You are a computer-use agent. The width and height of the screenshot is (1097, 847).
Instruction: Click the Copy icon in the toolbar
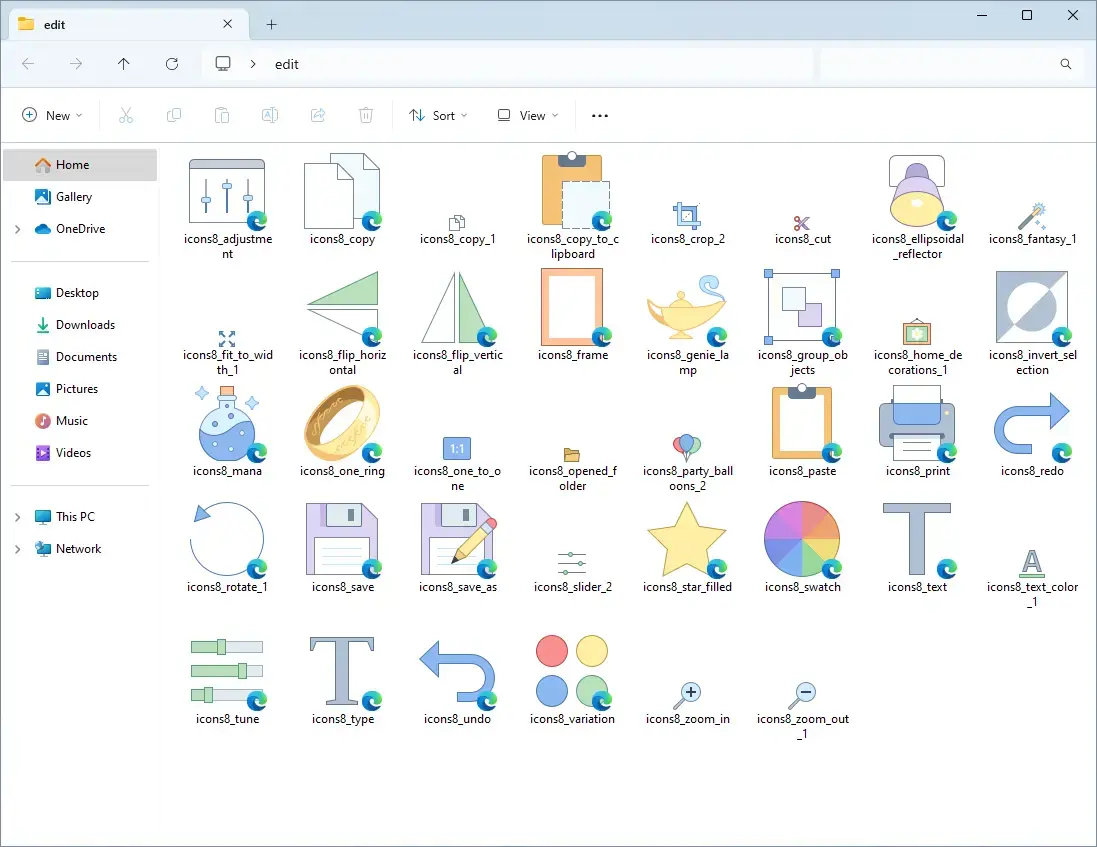[x=174, y=115]
